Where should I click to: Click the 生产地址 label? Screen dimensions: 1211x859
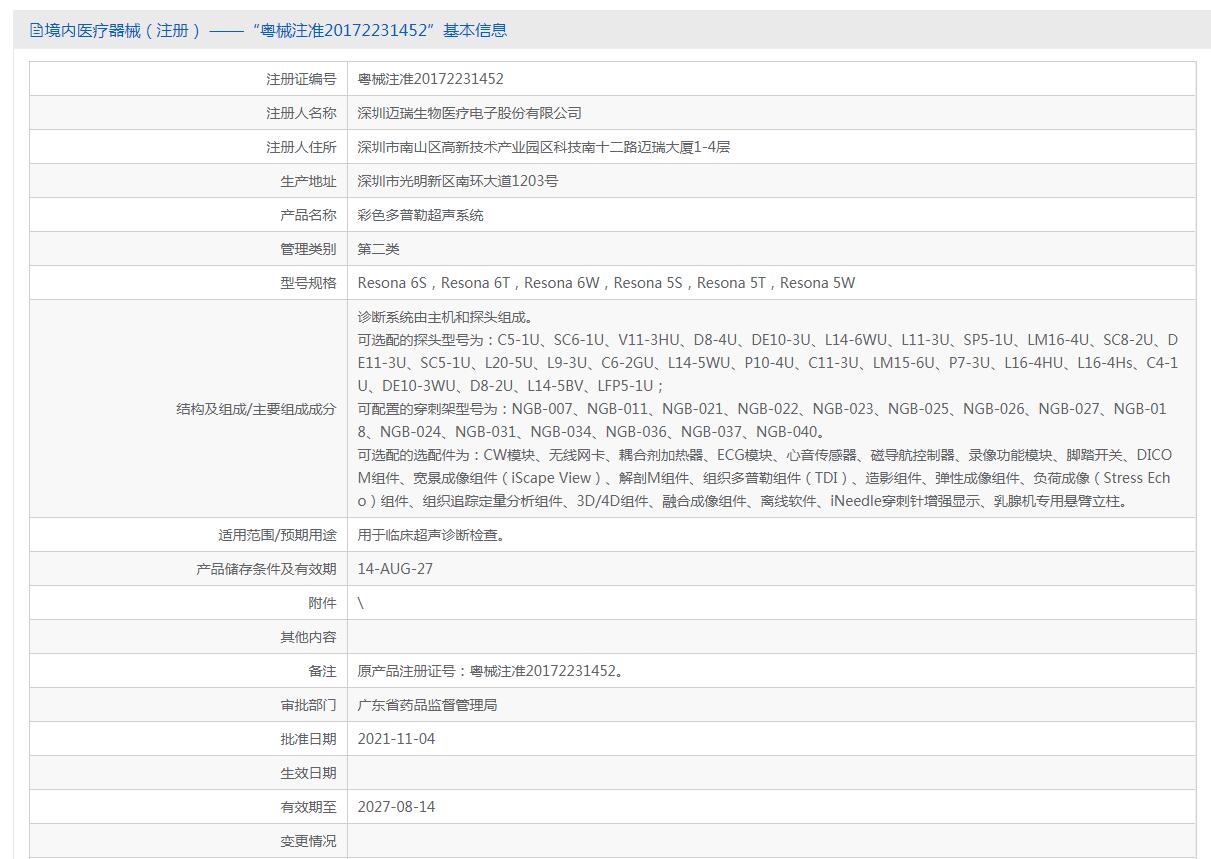tap(308, 181)
